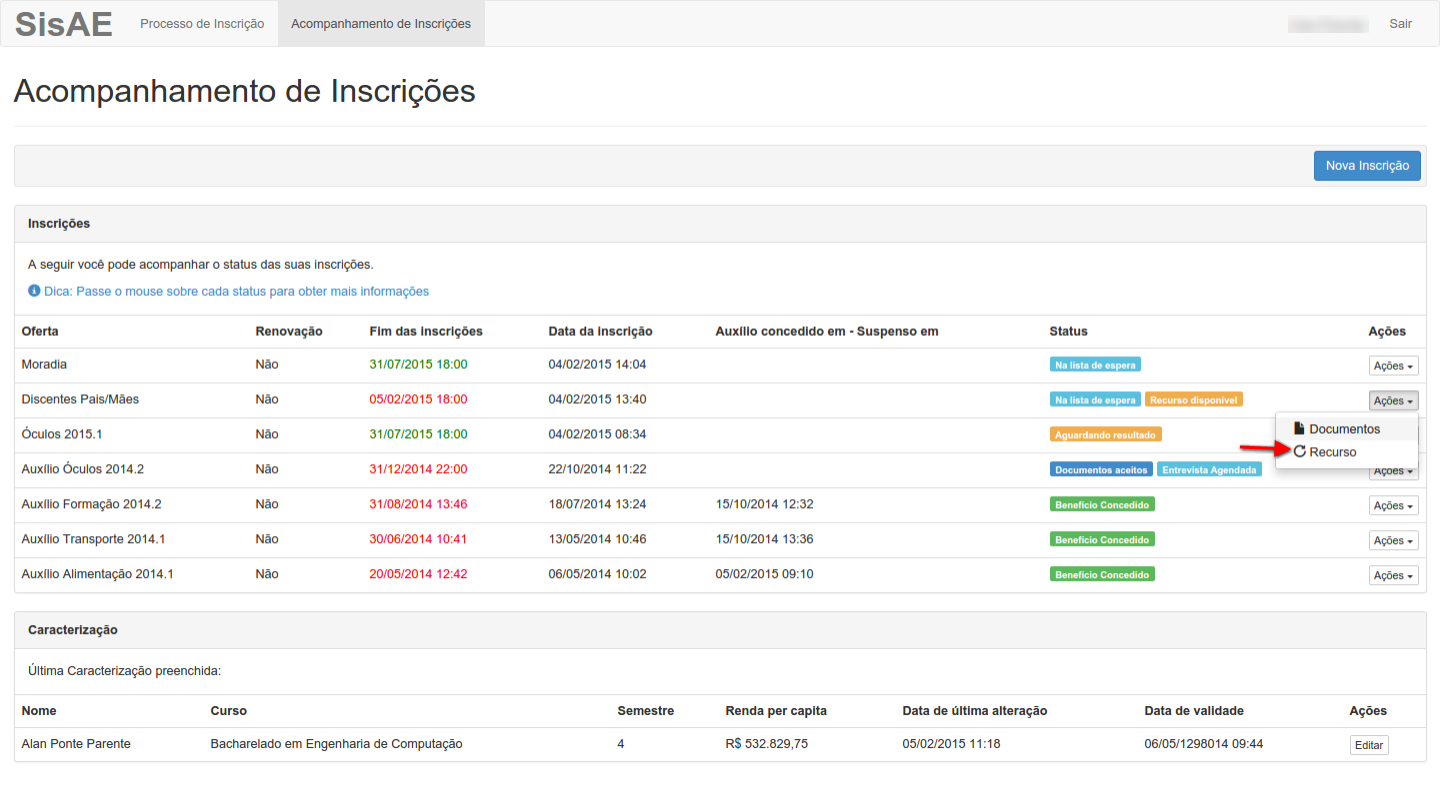Open Ações dropdown for Auxílio Transporte 2014.1
The height and width of the screenshot is (790, 1440).
click(x=1393, y=541)
